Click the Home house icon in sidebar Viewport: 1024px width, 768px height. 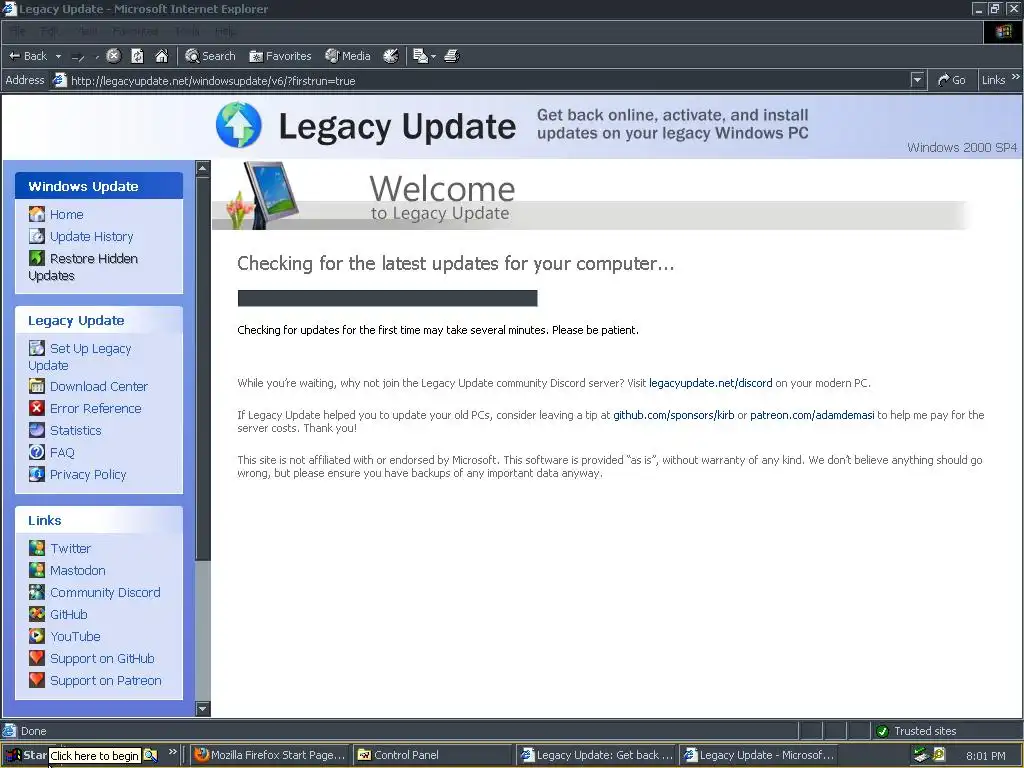(37, 214)
